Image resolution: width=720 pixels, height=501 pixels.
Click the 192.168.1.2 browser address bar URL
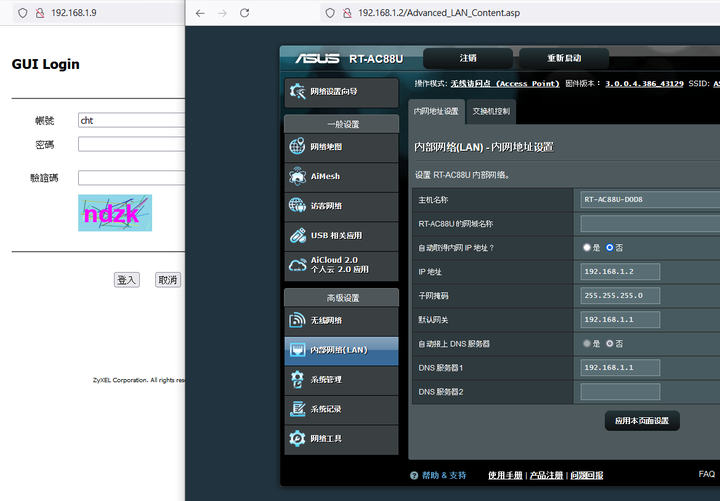tap(439, 13)
